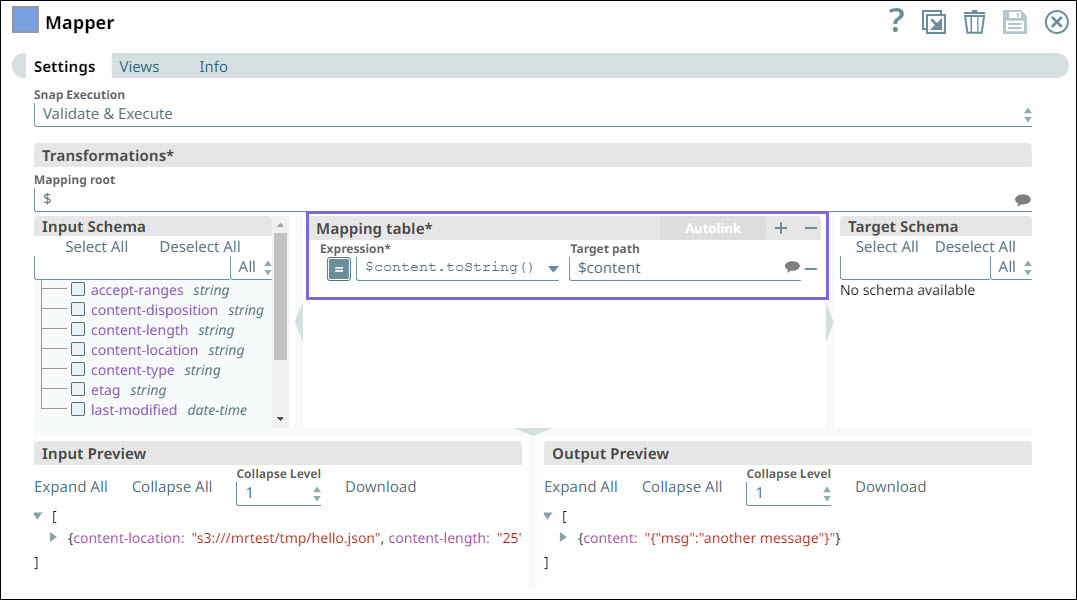Image resolution: width=1077 pixels, height=600 pixels.
Task: Check the accept-ranges checkbox
Action: click(77, 290)
